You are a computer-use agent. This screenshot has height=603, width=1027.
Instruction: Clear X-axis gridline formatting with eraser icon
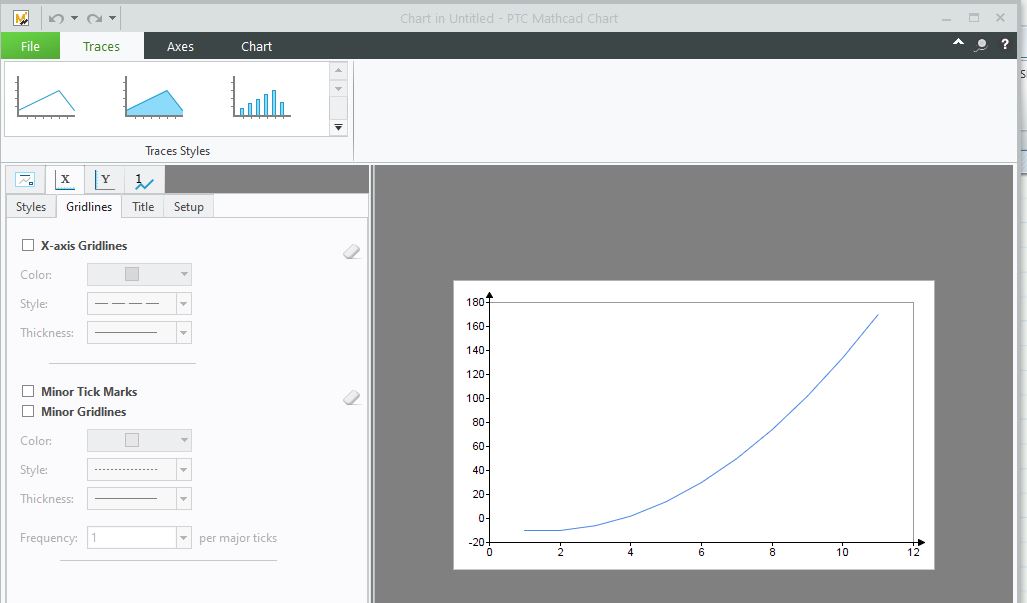coord(351,251)
